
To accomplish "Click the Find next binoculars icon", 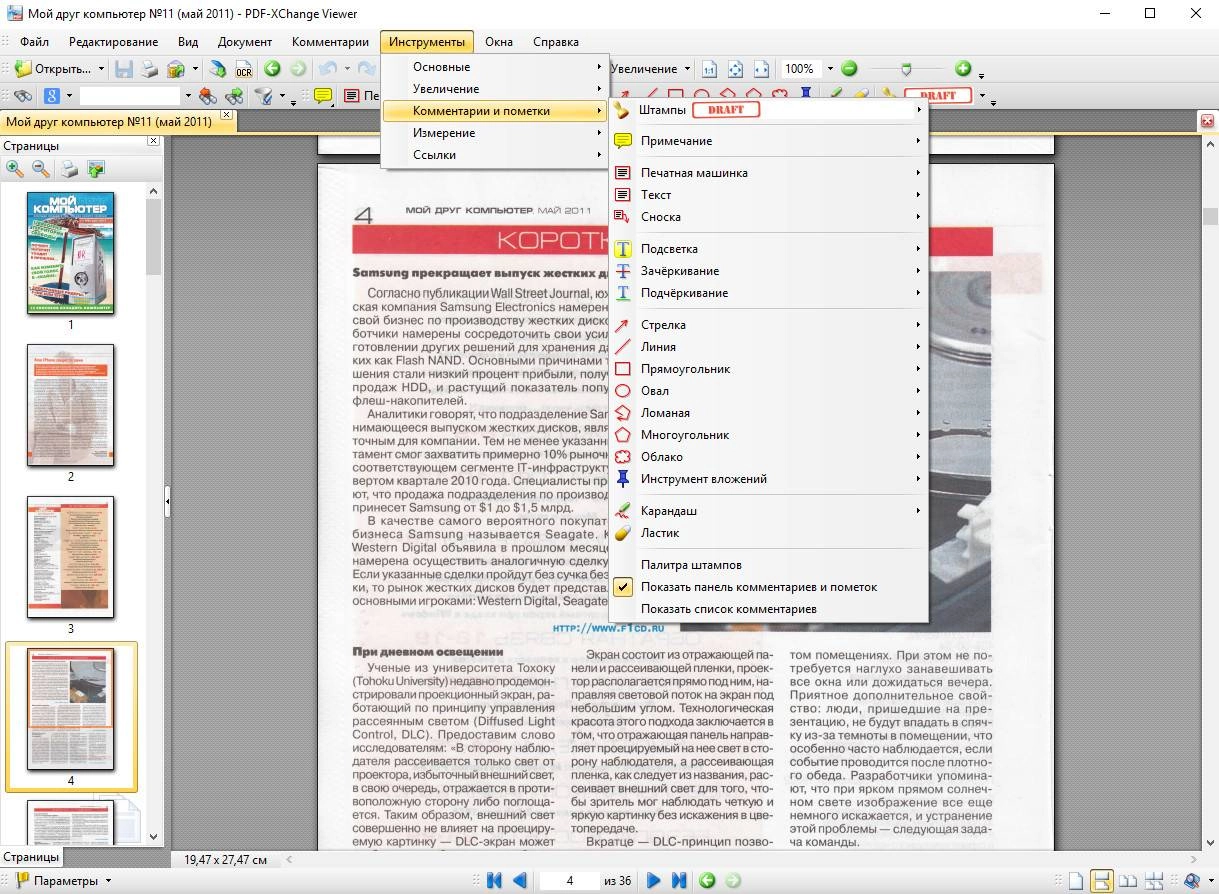I will (x=235, y=96).
